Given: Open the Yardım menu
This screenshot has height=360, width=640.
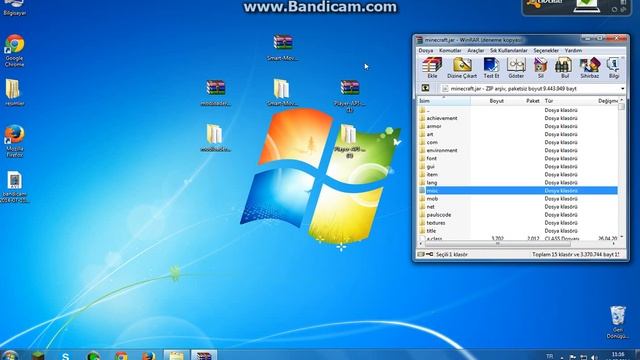Looking at the screenshot, I should coord(573,51).
